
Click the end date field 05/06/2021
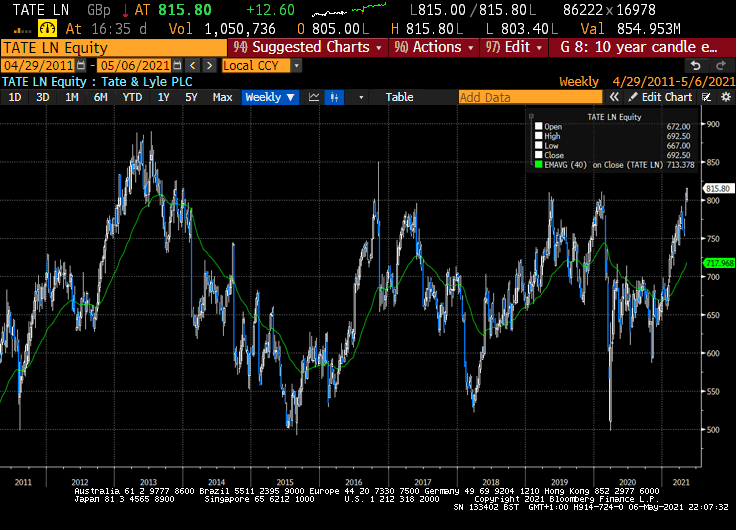click(x=135, y=65)
